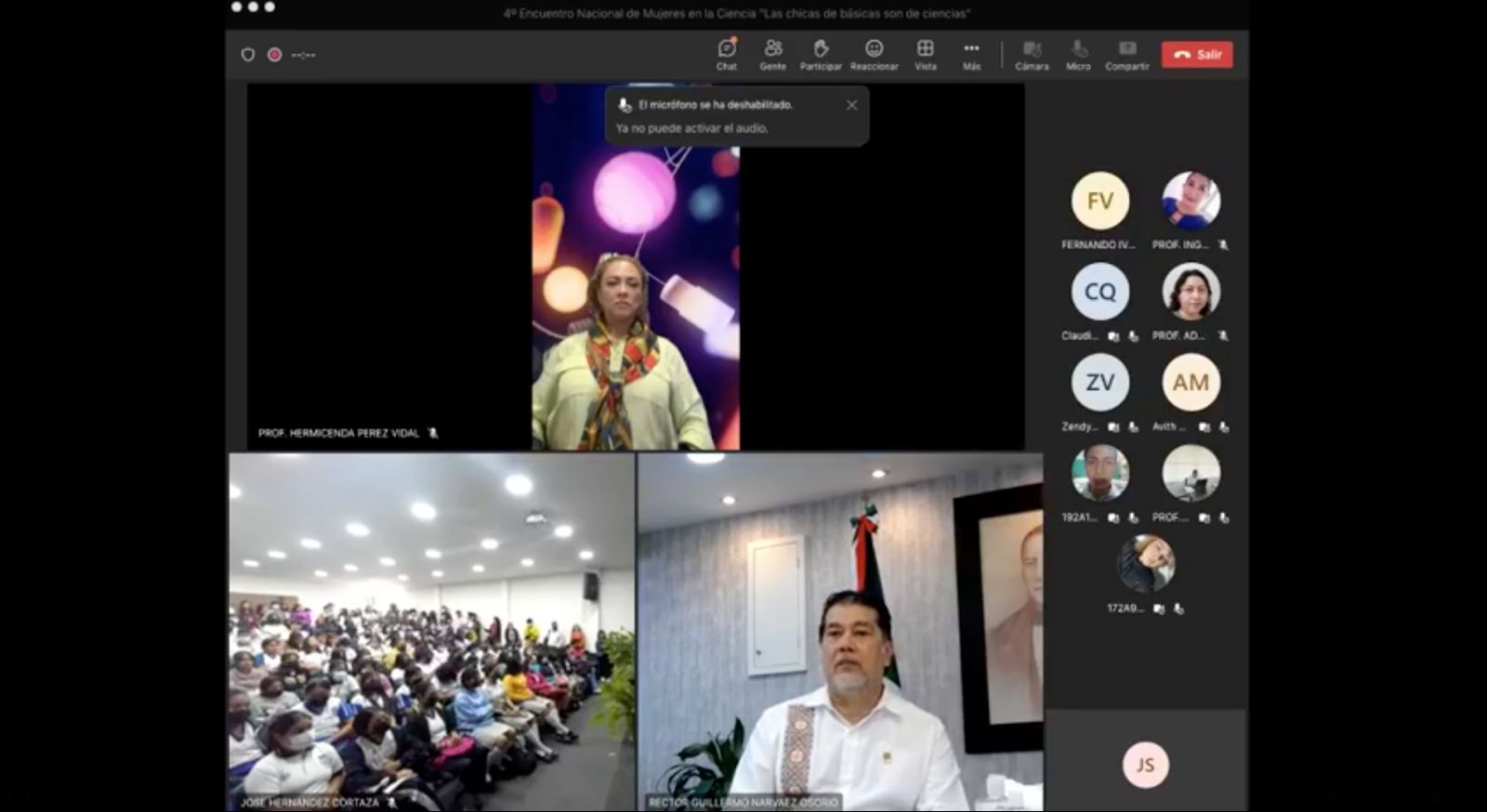Expand the Más options menu
The width and height of the screenshot is (1487, 812).
click(971, 54)
